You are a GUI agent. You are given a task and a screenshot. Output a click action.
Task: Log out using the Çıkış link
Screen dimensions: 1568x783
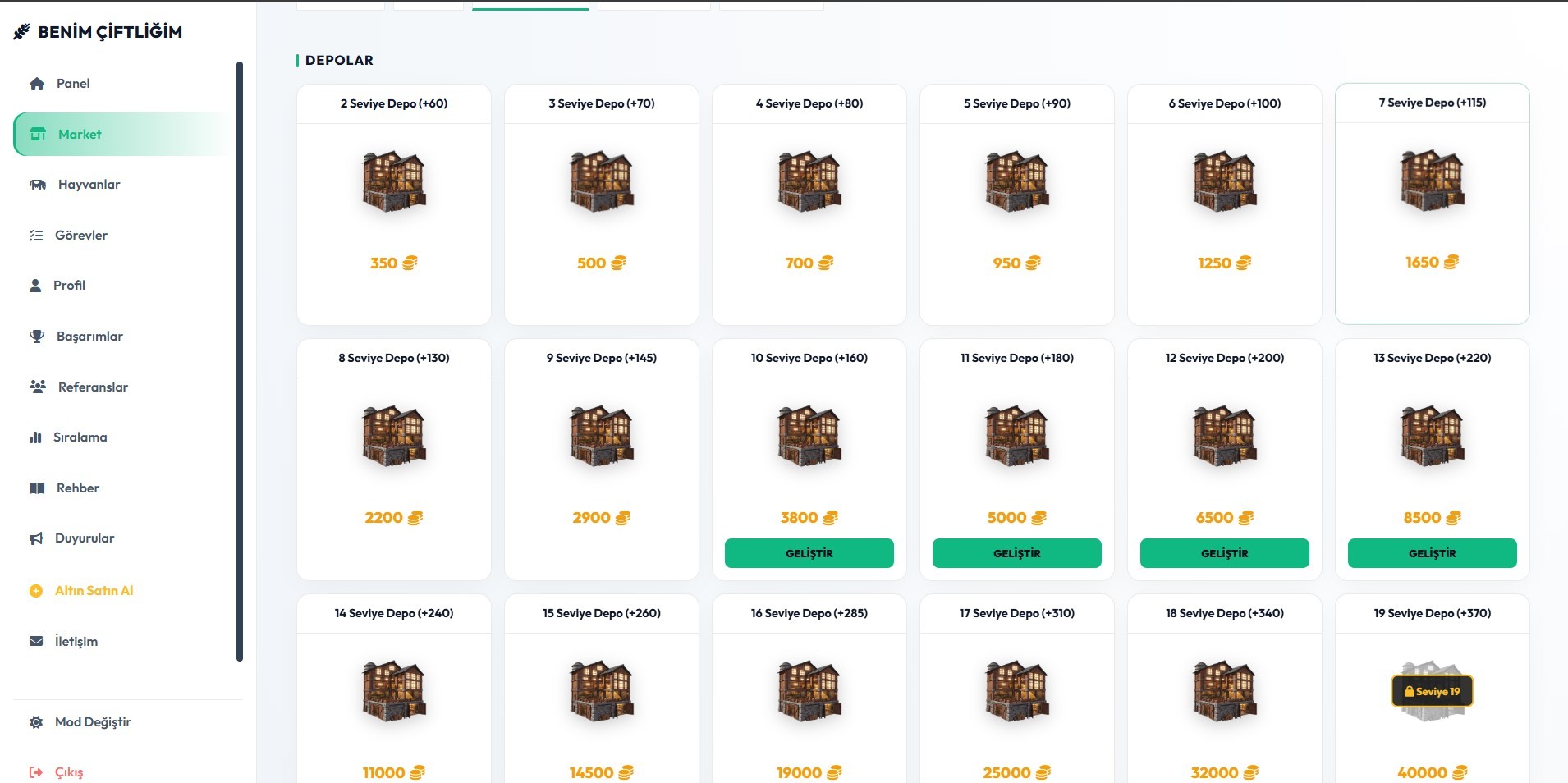69,772
